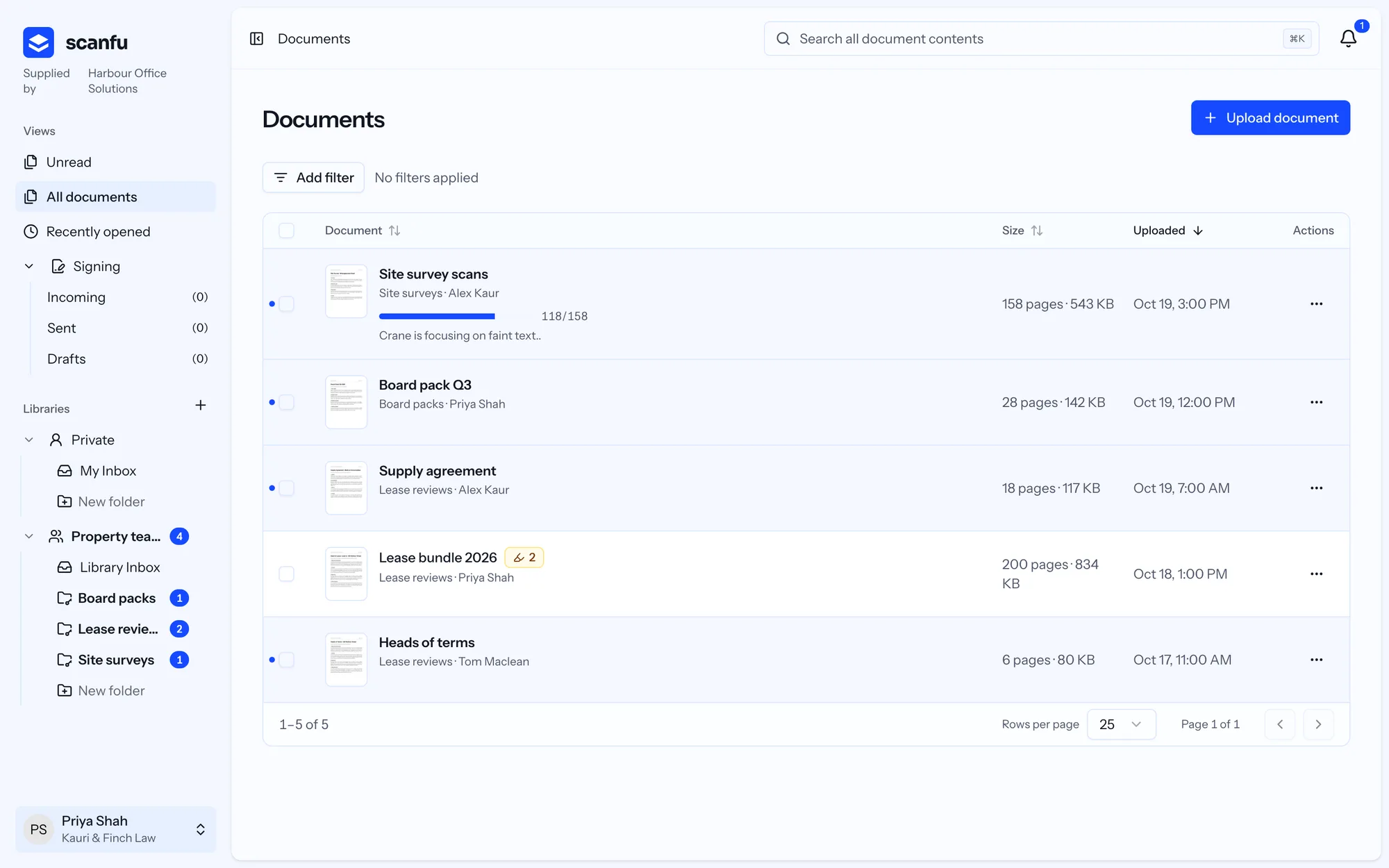Go to the next page arrow

pyautogui.click(x=1318, y=724)
